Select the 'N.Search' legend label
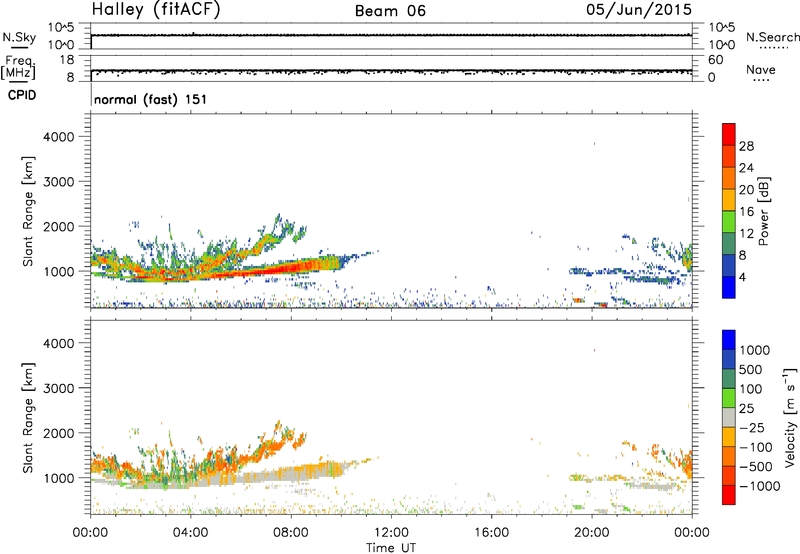 (773, 37)
